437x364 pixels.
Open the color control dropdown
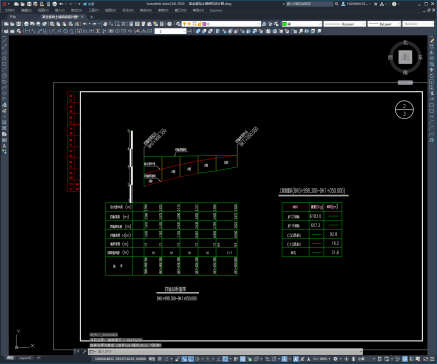(320, 24)
